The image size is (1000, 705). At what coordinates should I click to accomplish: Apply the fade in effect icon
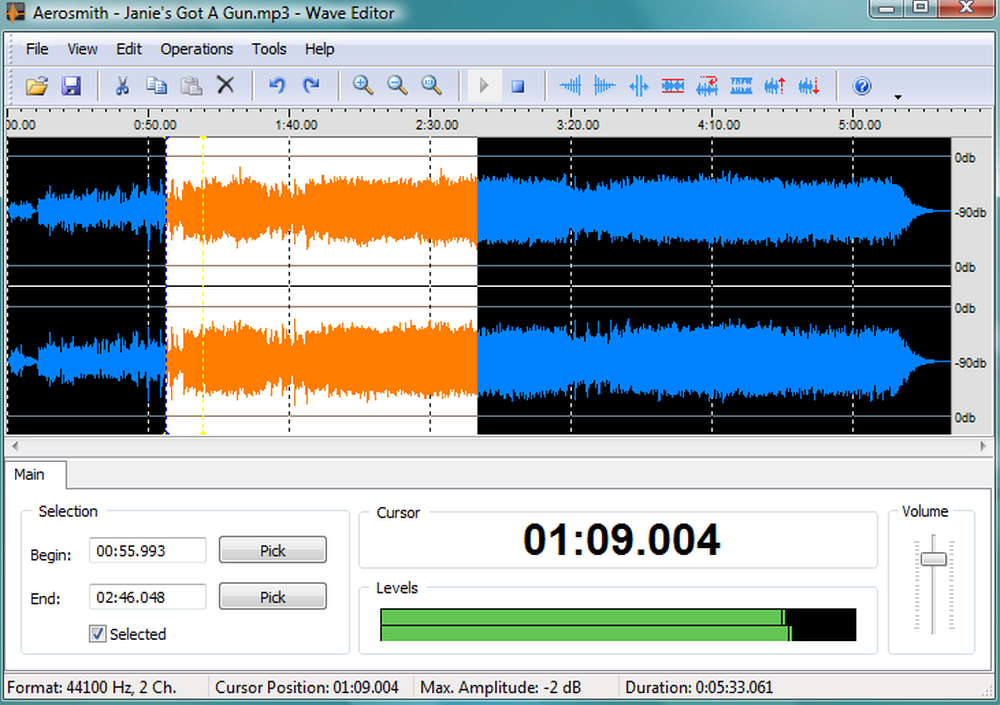[570, 85]
